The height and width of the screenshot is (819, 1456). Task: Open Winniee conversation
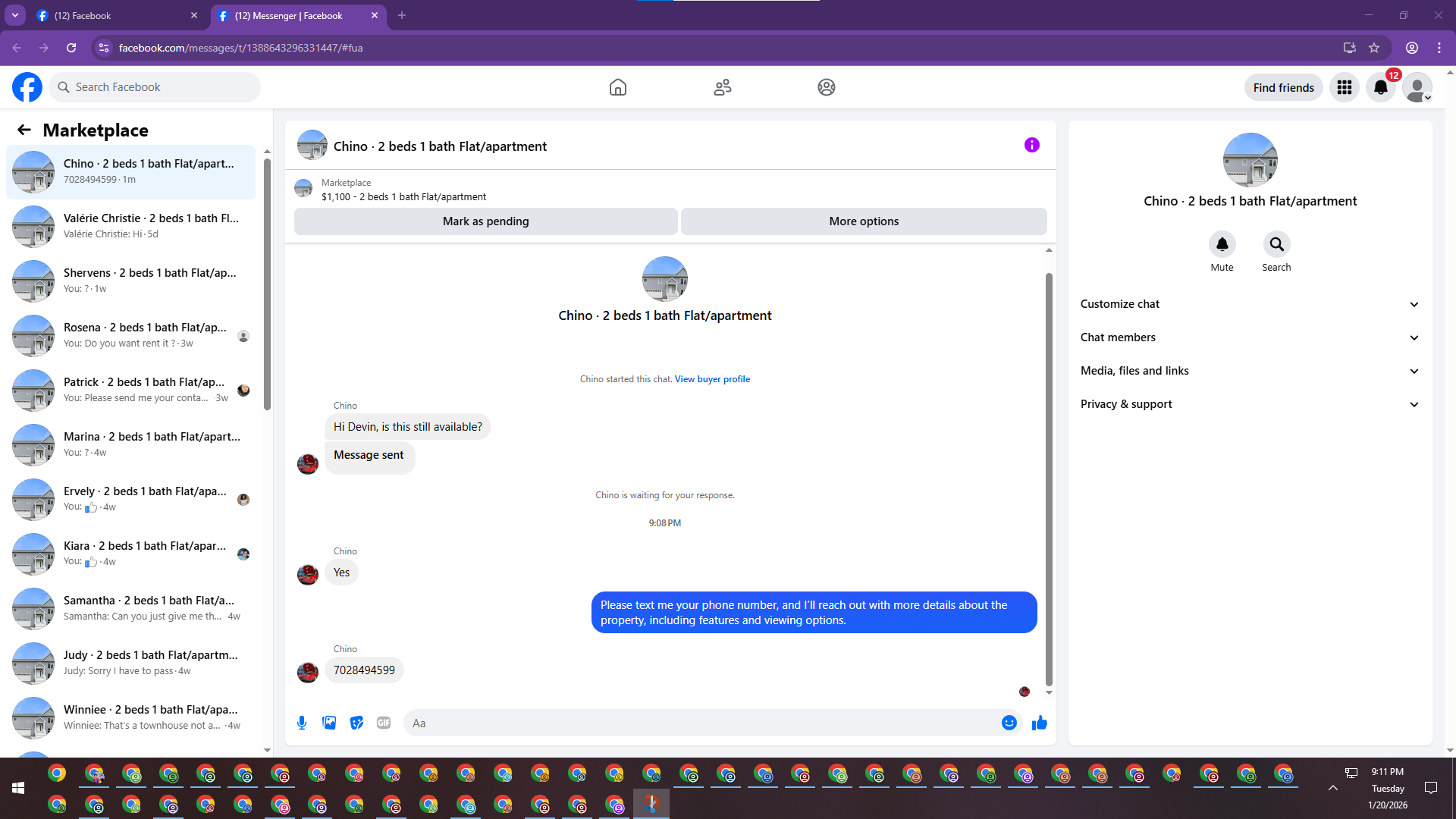130,718
